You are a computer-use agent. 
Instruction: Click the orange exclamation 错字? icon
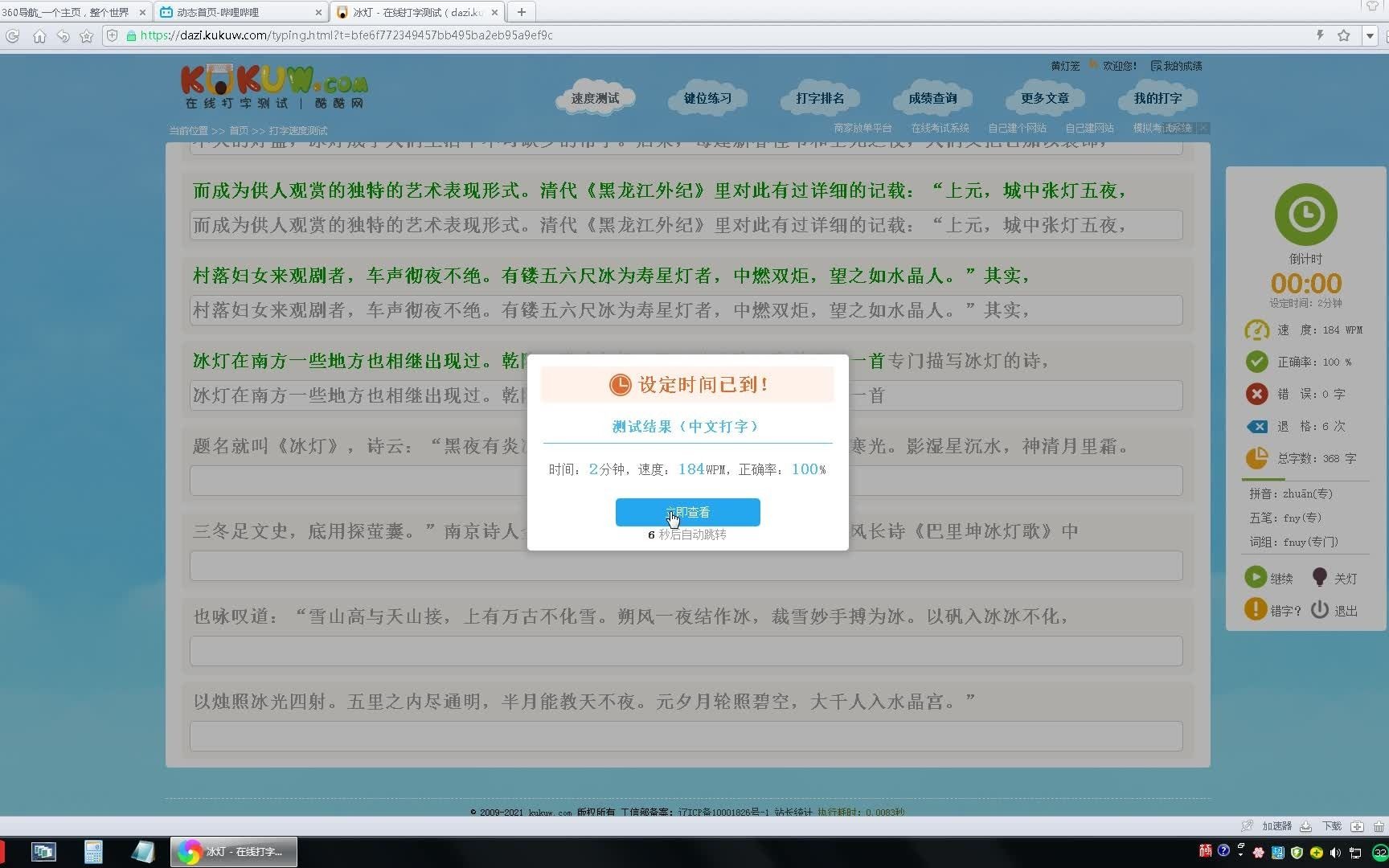coord(1255,609)
